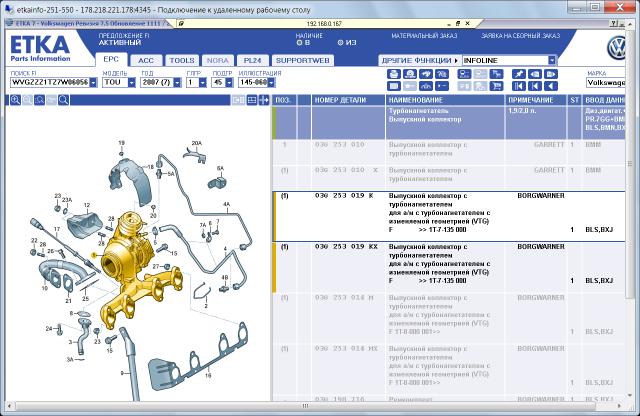
Task: Click the Турбонагнетатель Выпускной коллектор header row
Action: [449, 122]
